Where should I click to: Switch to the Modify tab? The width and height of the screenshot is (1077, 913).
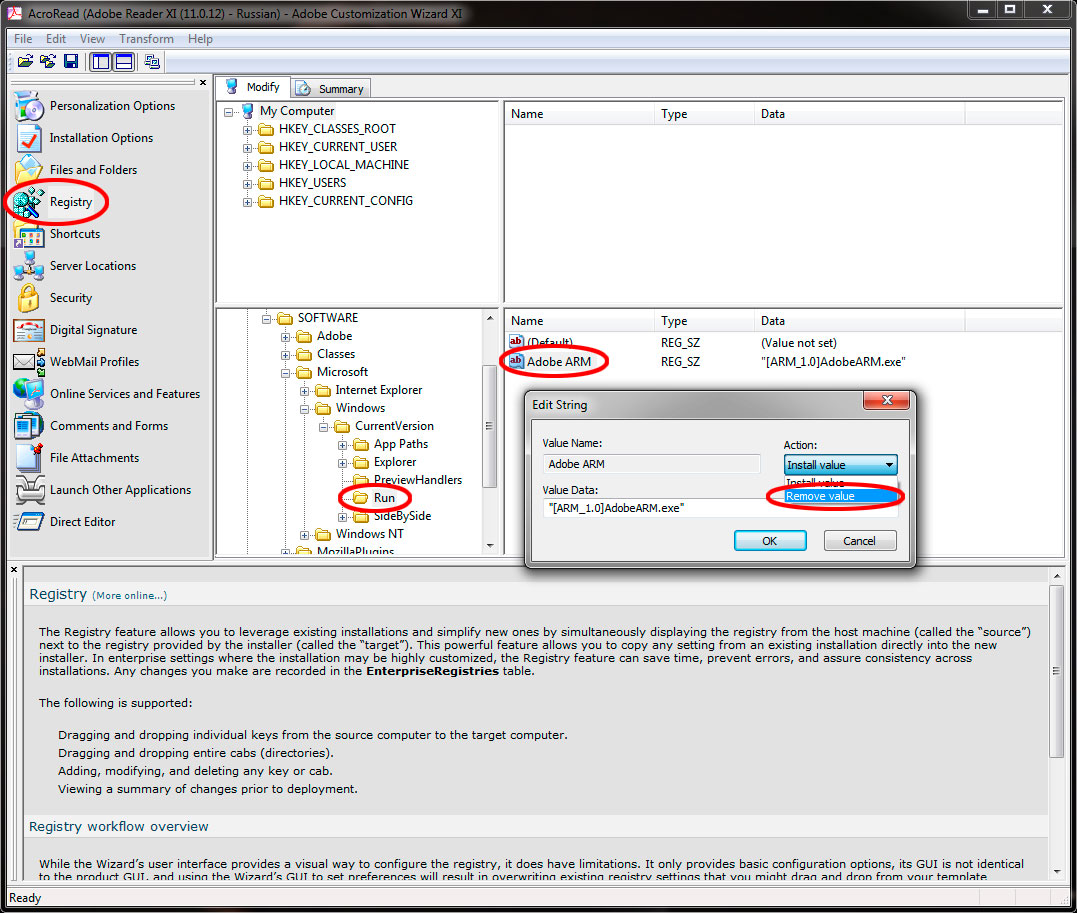(253, 87)
